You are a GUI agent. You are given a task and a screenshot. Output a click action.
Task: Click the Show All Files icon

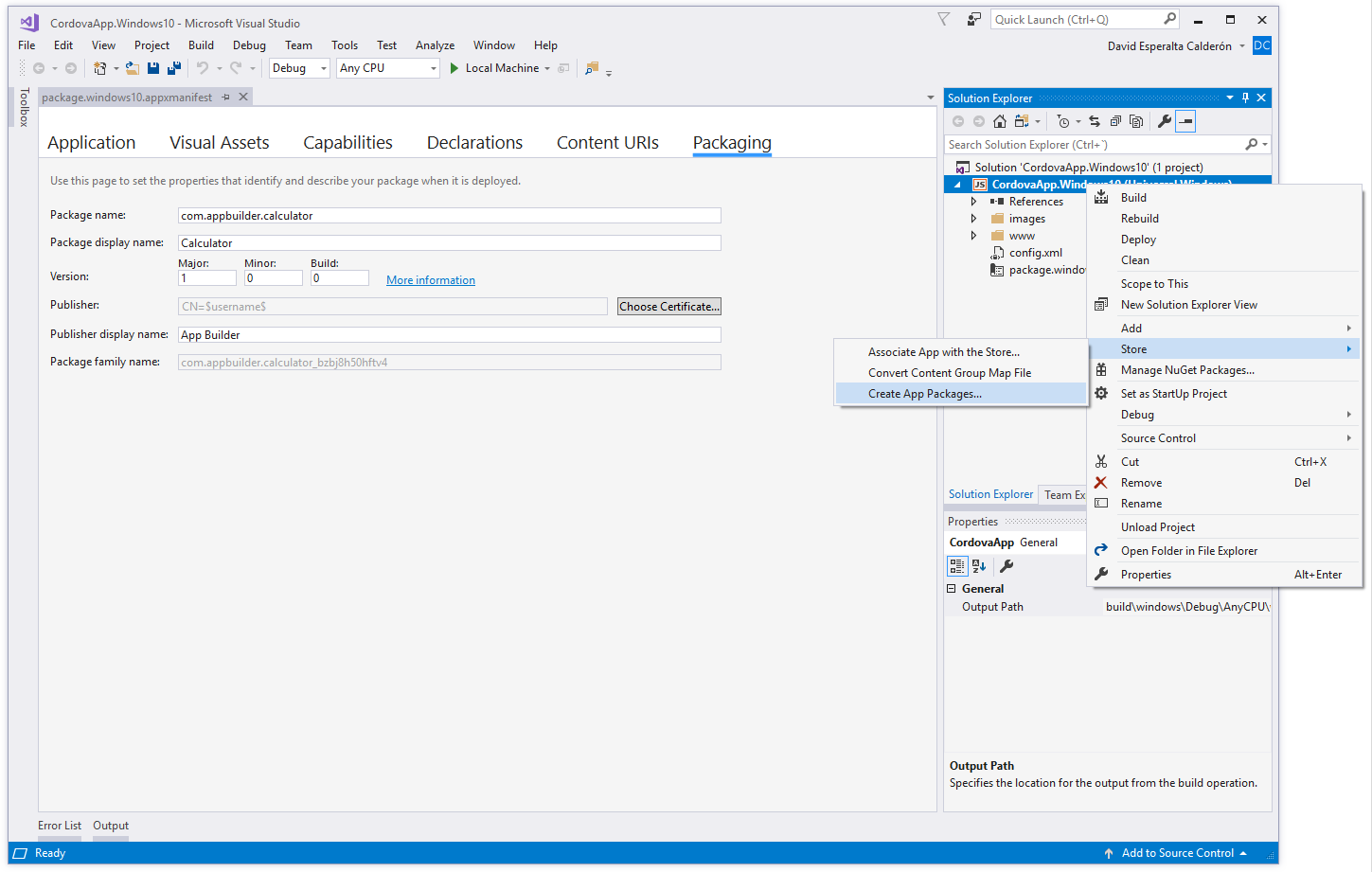click(x=1136, y=121)
